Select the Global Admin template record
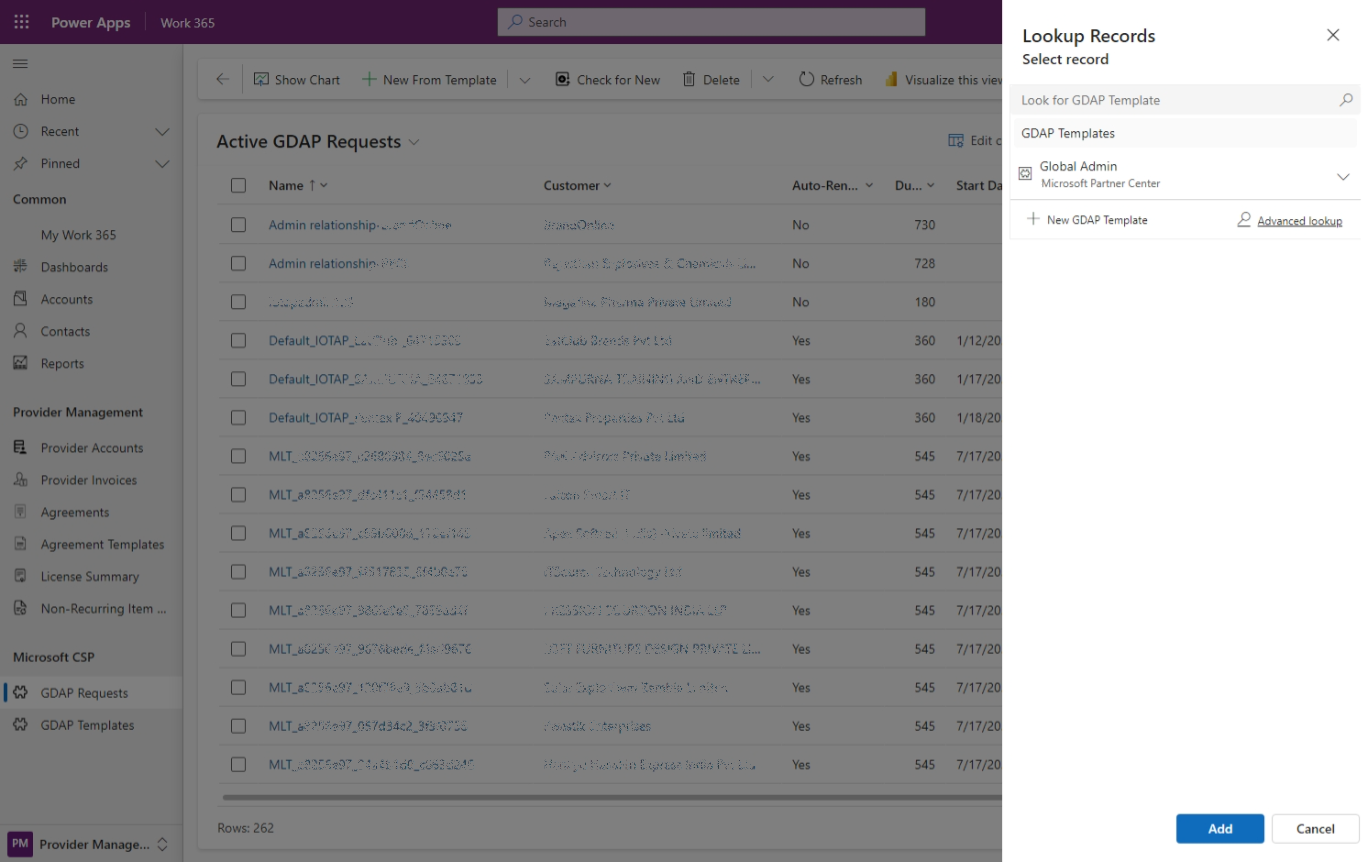Image resolution: width=1368 pixels, height=862 pixels. tap(1185, 174)
